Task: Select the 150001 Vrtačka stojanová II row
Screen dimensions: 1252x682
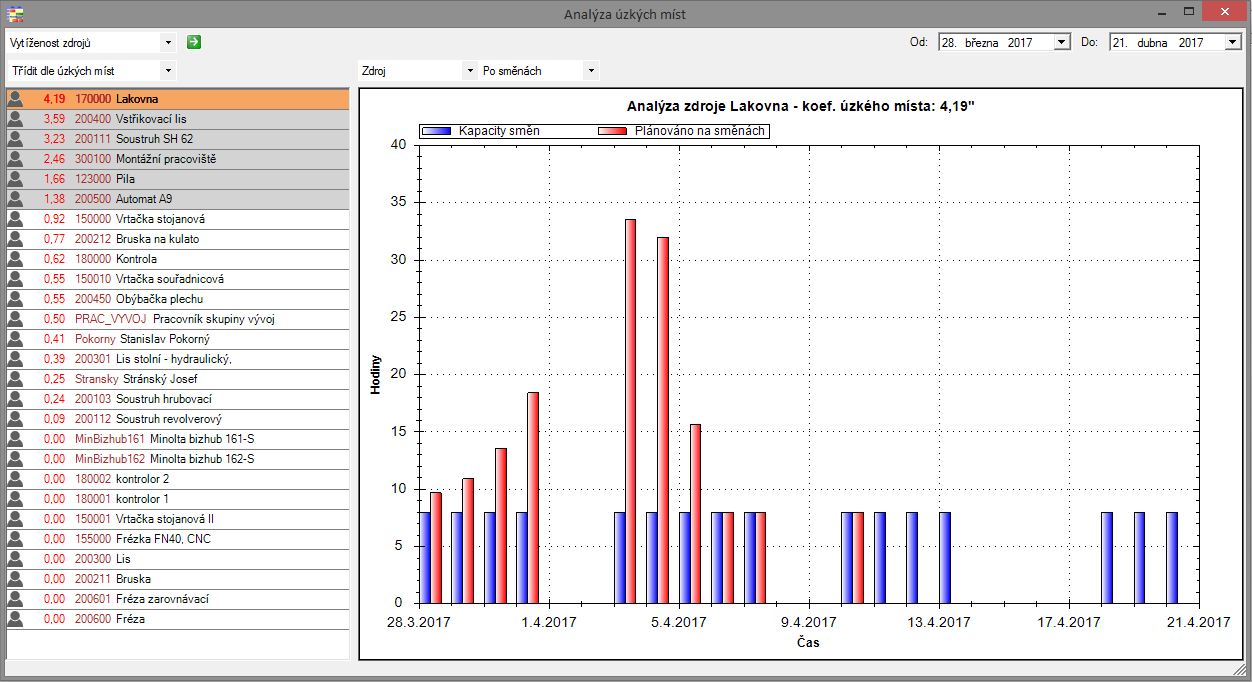Action: 178,519
